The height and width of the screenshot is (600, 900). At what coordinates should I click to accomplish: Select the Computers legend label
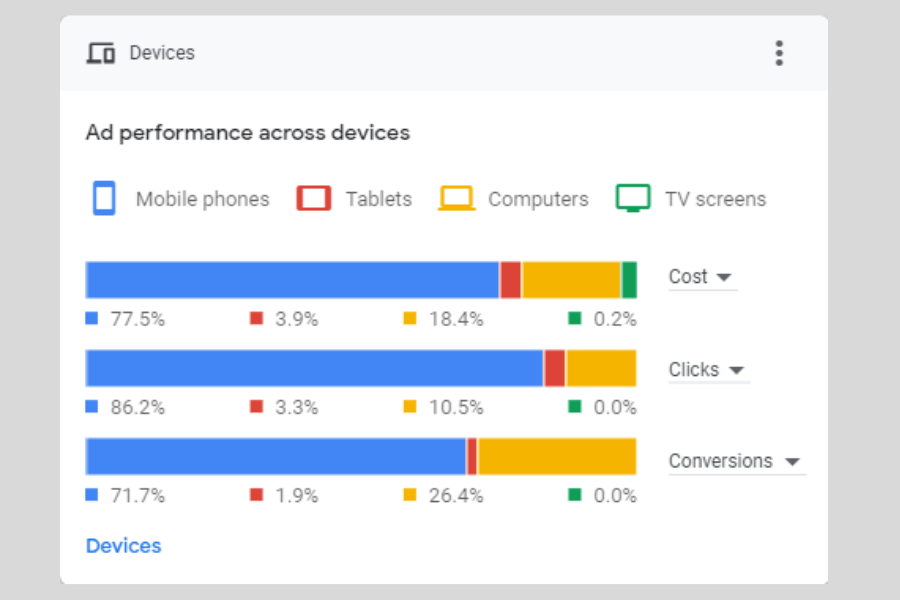click(x=538, y=198)
